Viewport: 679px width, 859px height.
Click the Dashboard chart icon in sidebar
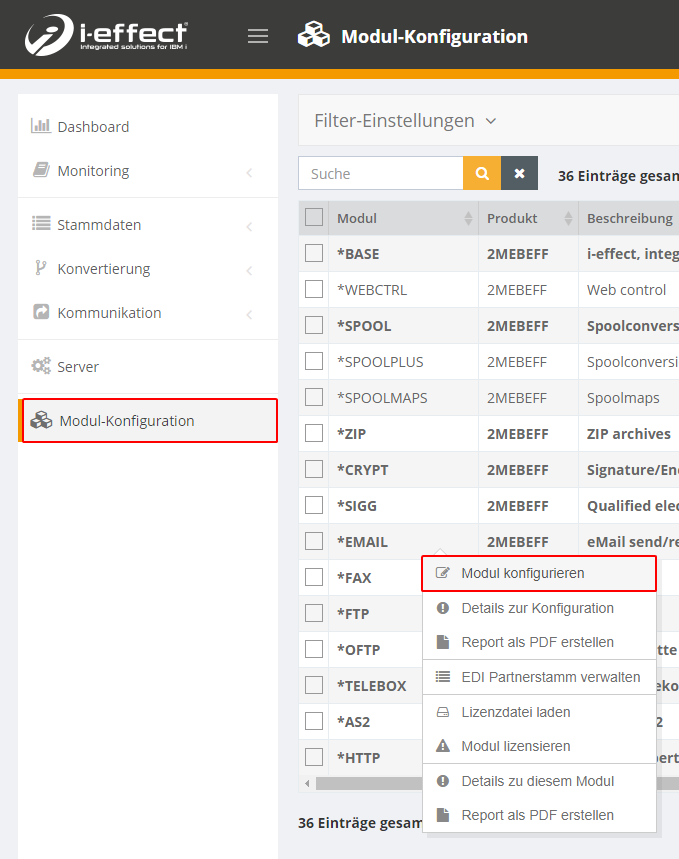41,126
